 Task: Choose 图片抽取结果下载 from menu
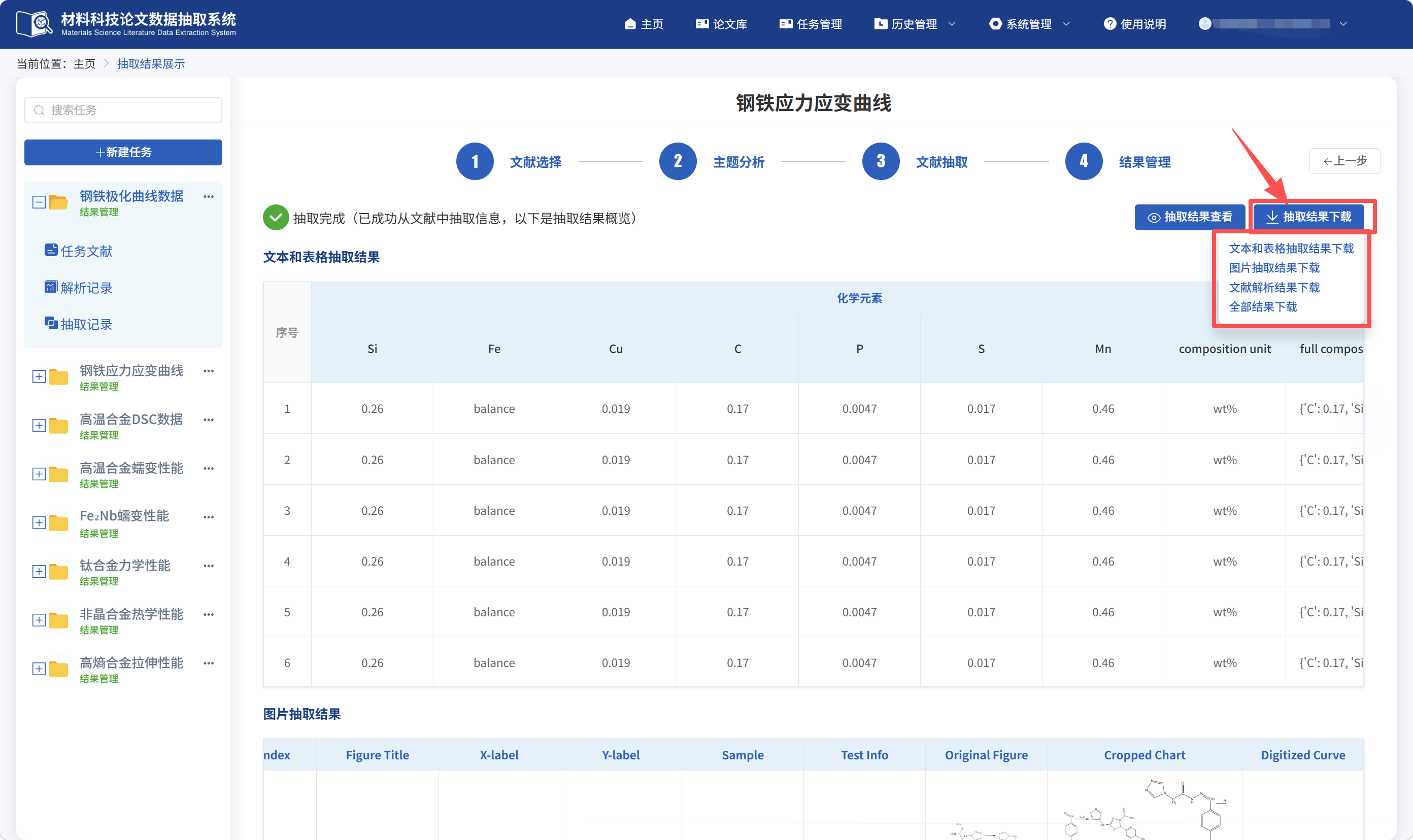(x=1274, y=268)
